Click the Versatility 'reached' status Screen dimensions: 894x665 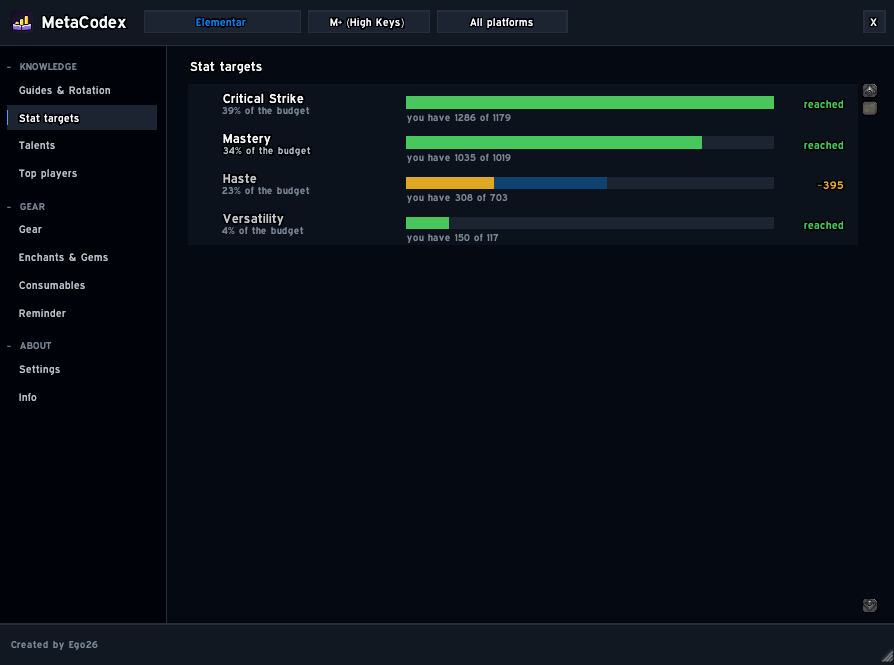(823, 225)
